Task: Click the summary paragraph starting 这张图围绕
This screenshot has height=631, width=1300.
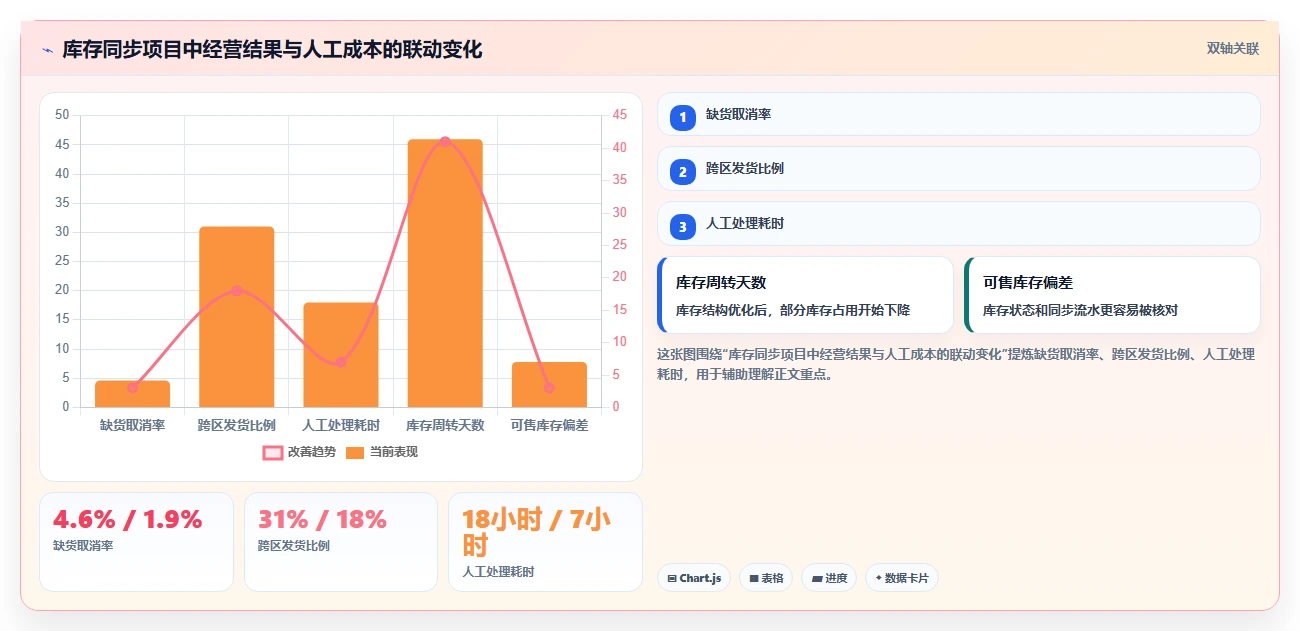Action: tap(956, 364)
